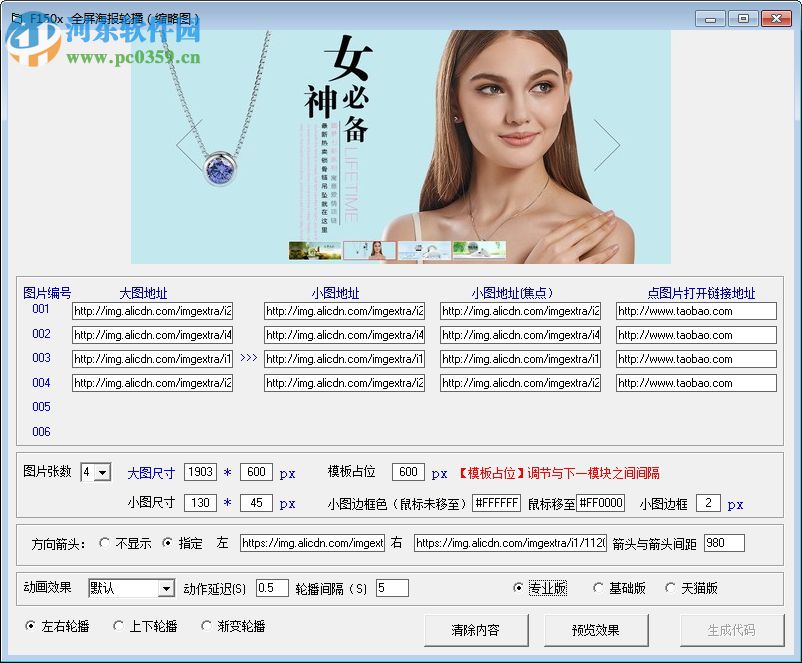
Task: Expand the 动画效果 animation effect dropdown
Action: pos(166,588)
